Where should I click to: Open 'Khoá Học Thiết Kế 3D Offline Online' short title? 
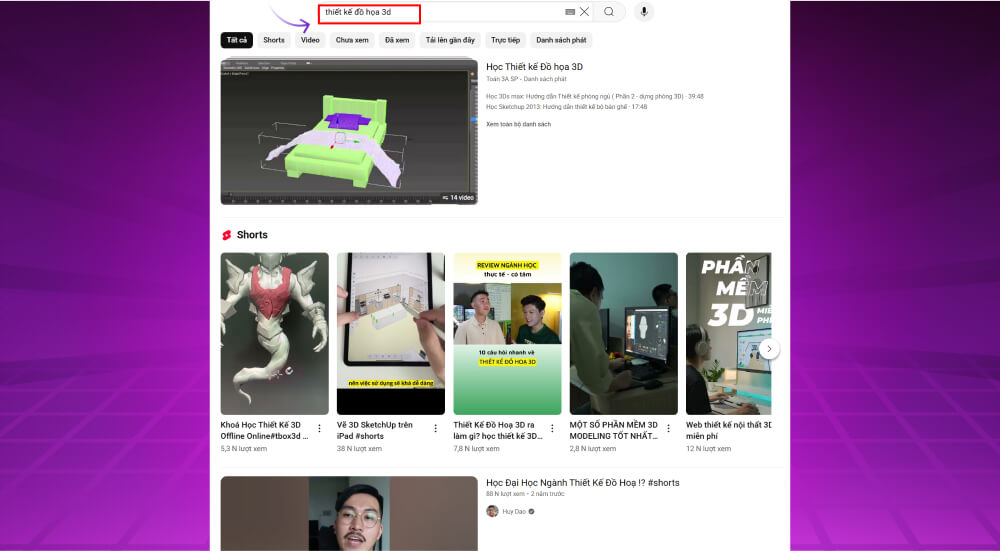[265, 430]
